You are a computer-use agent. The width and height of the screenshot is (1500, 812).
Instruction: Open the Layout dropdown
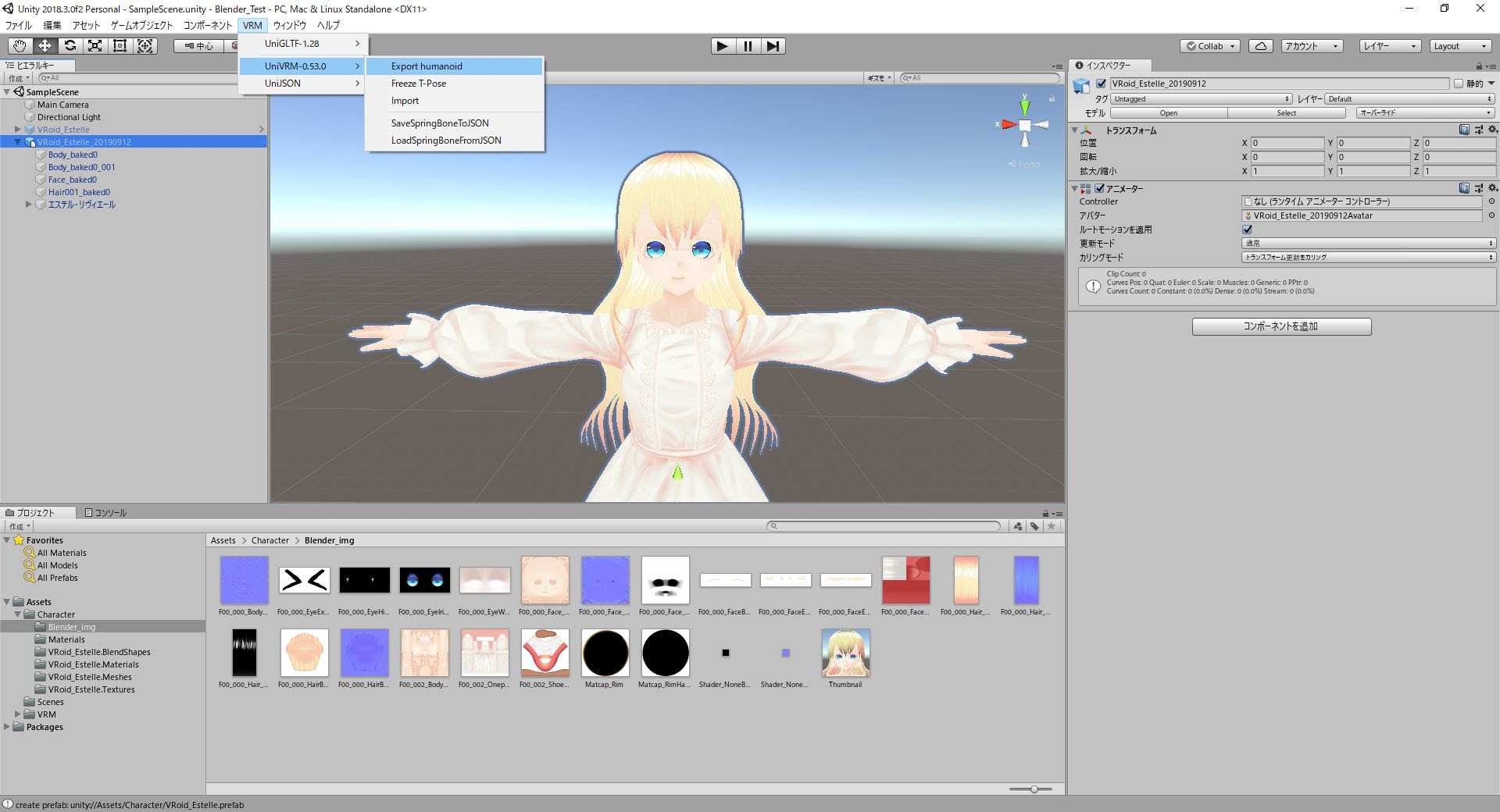point(1460,46)
